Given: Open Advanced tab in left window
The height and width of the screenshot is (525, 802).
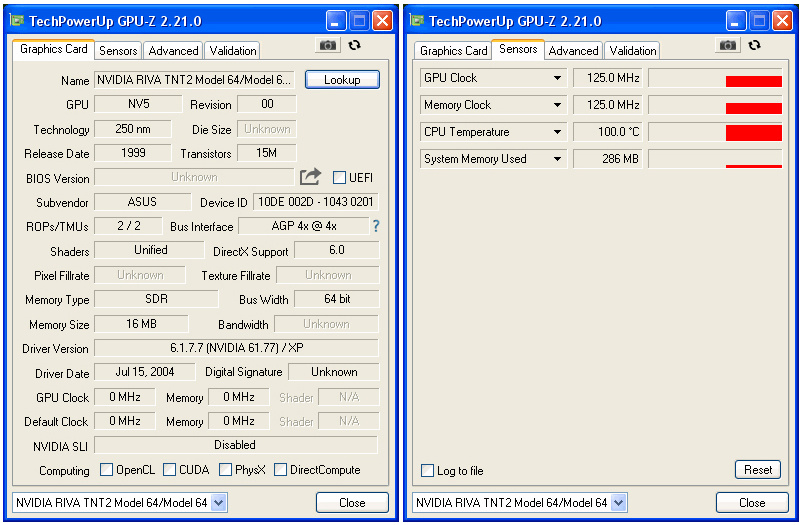Looking at the screenshot, I should [173, 51].
